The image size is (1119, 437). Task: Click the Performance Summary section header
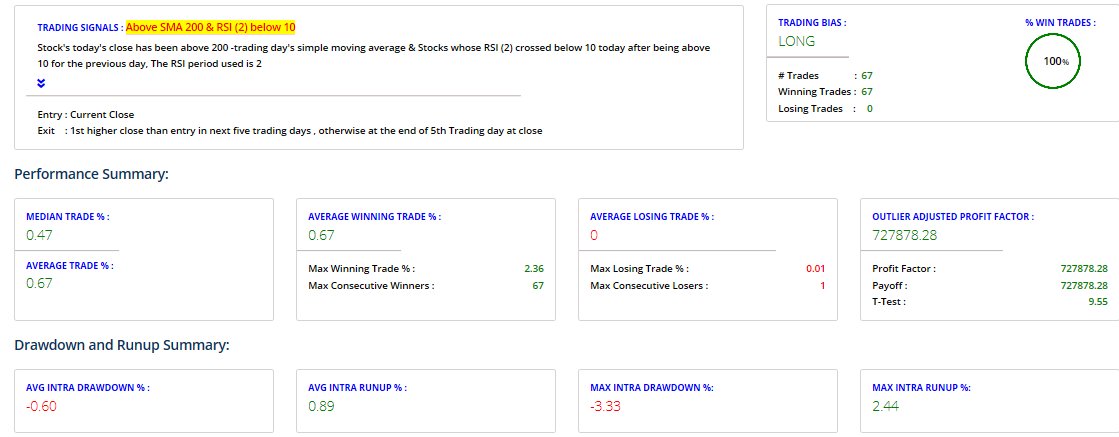tap(91, 174)
